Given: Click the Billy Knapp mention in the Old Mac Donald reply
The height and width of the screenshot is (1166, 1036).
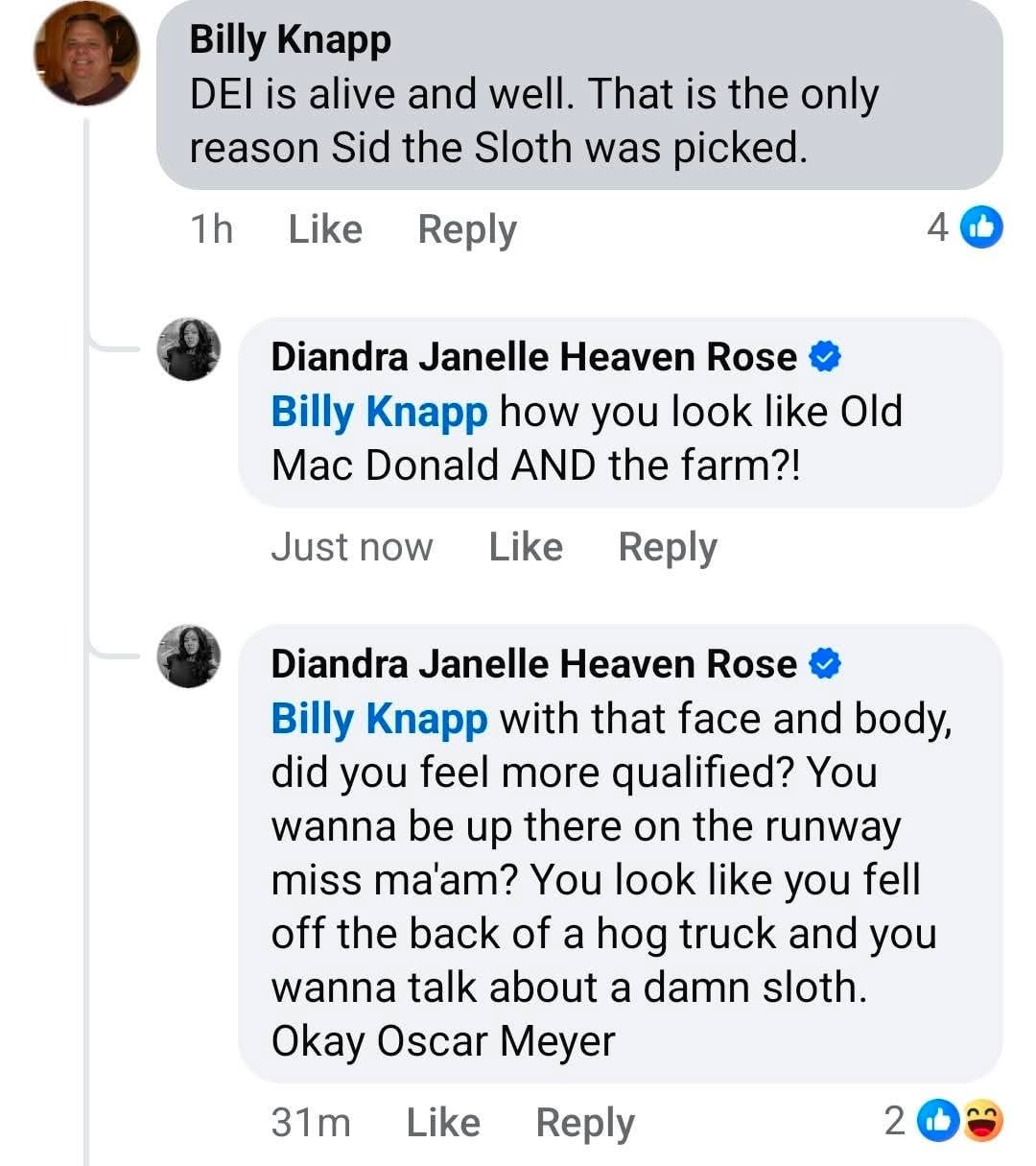Looking at the screenshot, I should (x=379, y=412).
